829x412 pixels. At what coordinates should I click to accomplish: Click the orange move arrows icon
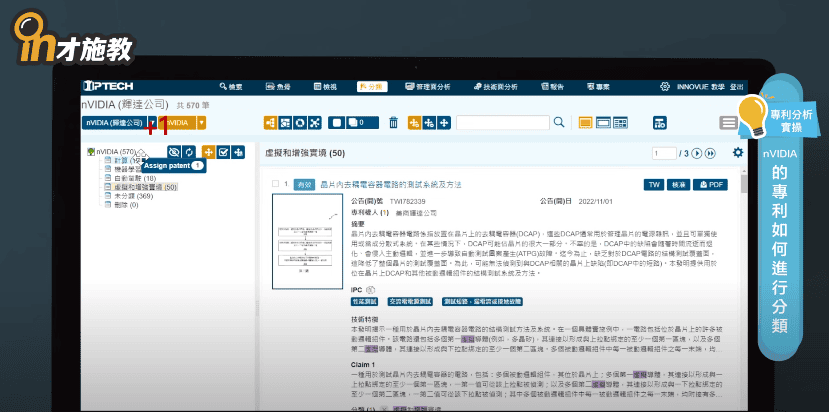[208, 151]
